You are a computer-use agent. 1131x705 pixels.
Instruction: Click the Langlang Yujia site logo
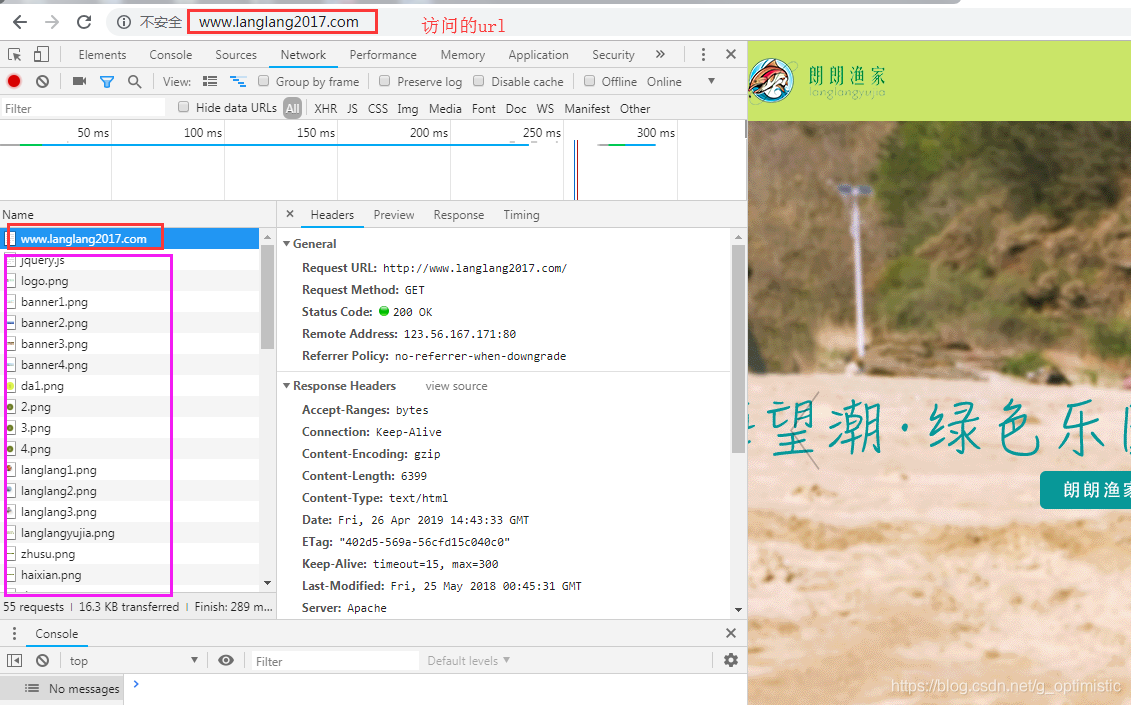tap(771, 81)
